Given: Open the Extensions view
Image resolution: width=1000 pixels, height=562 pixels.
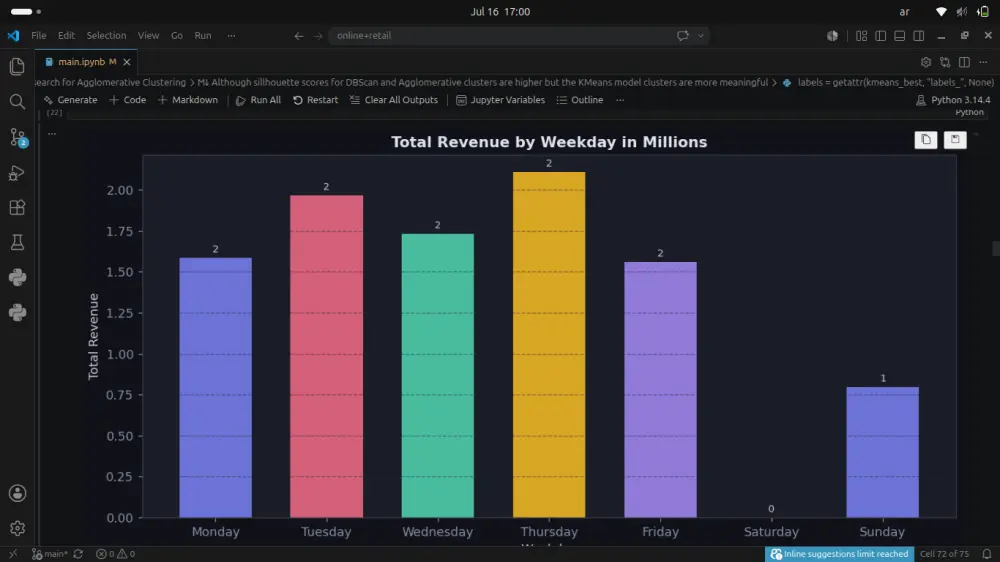Looking at the screenshot, I should click(x=17, y=207).
